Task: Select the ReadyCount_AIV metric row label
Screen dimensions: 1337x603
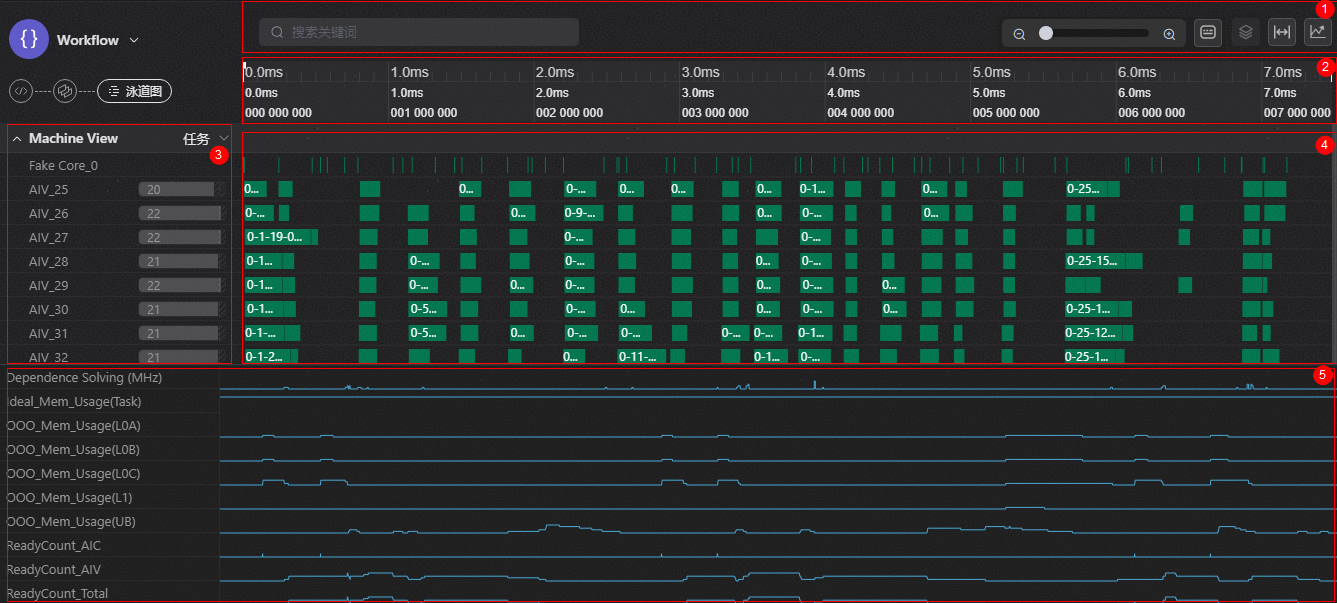Action: click(x=54, y=569)
